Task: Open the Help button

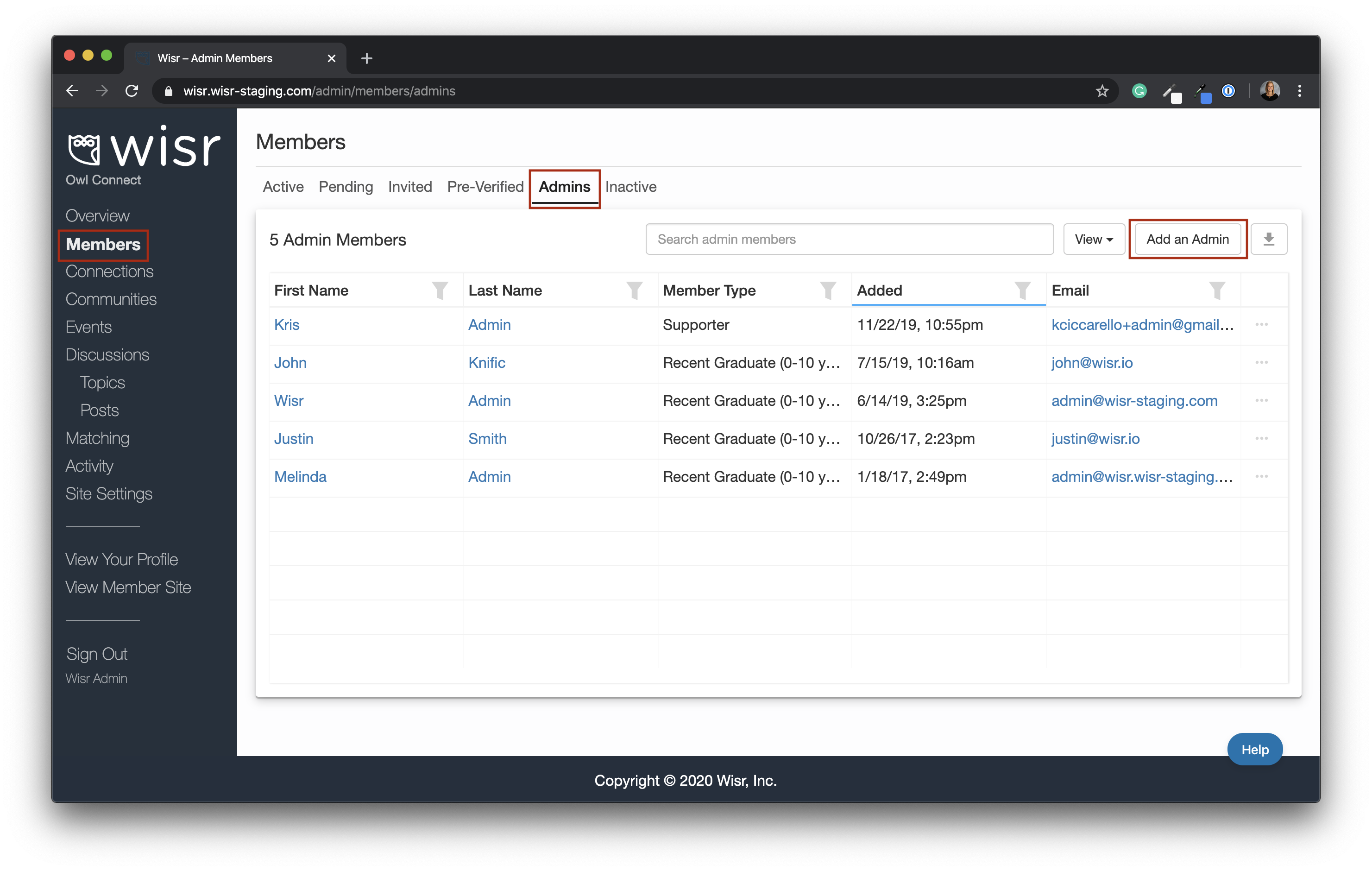Action: (x=1255, y=750)
